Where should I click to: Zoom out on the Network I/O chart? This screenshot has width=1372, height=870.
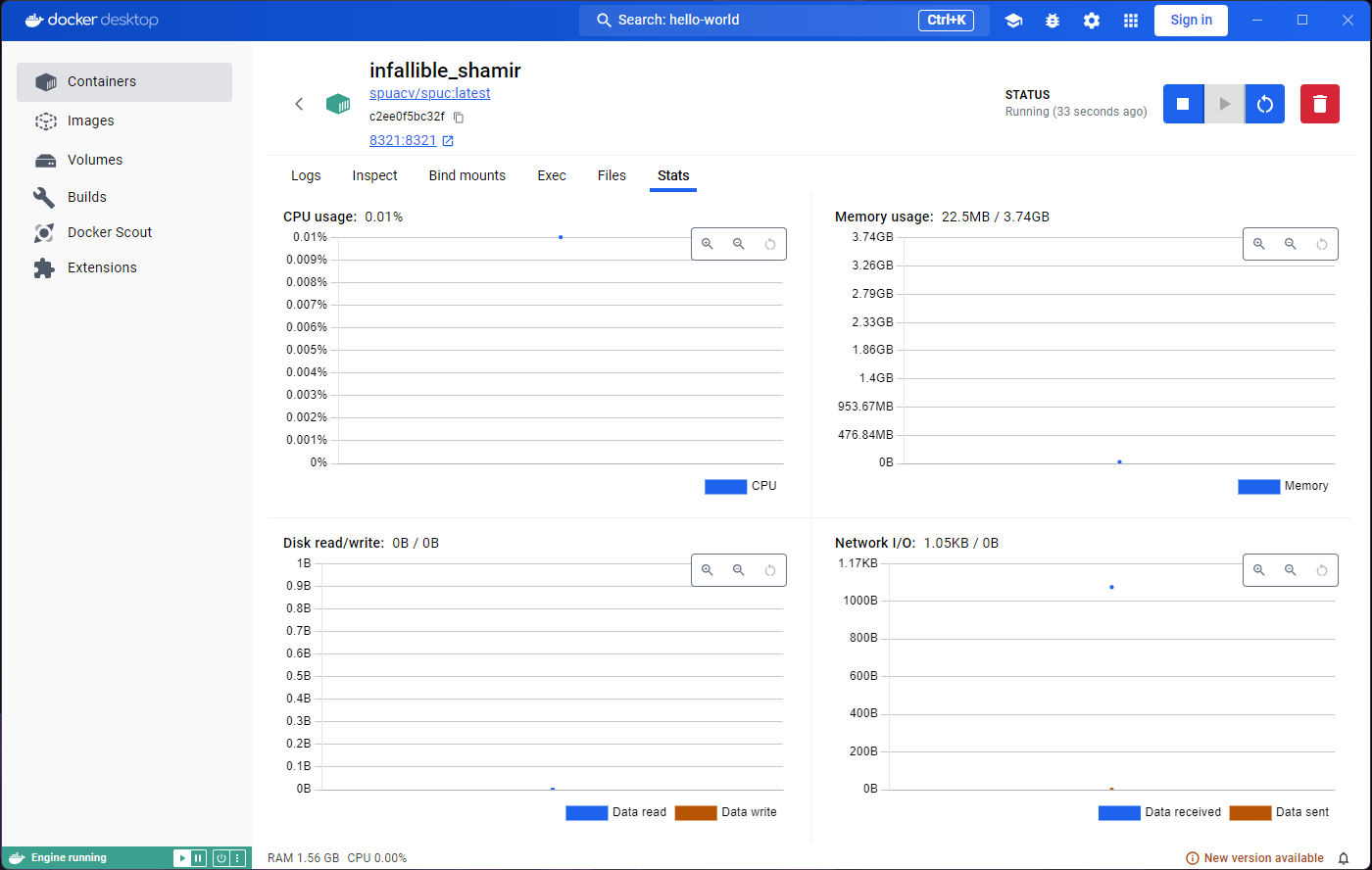[x=1291, y=570]
